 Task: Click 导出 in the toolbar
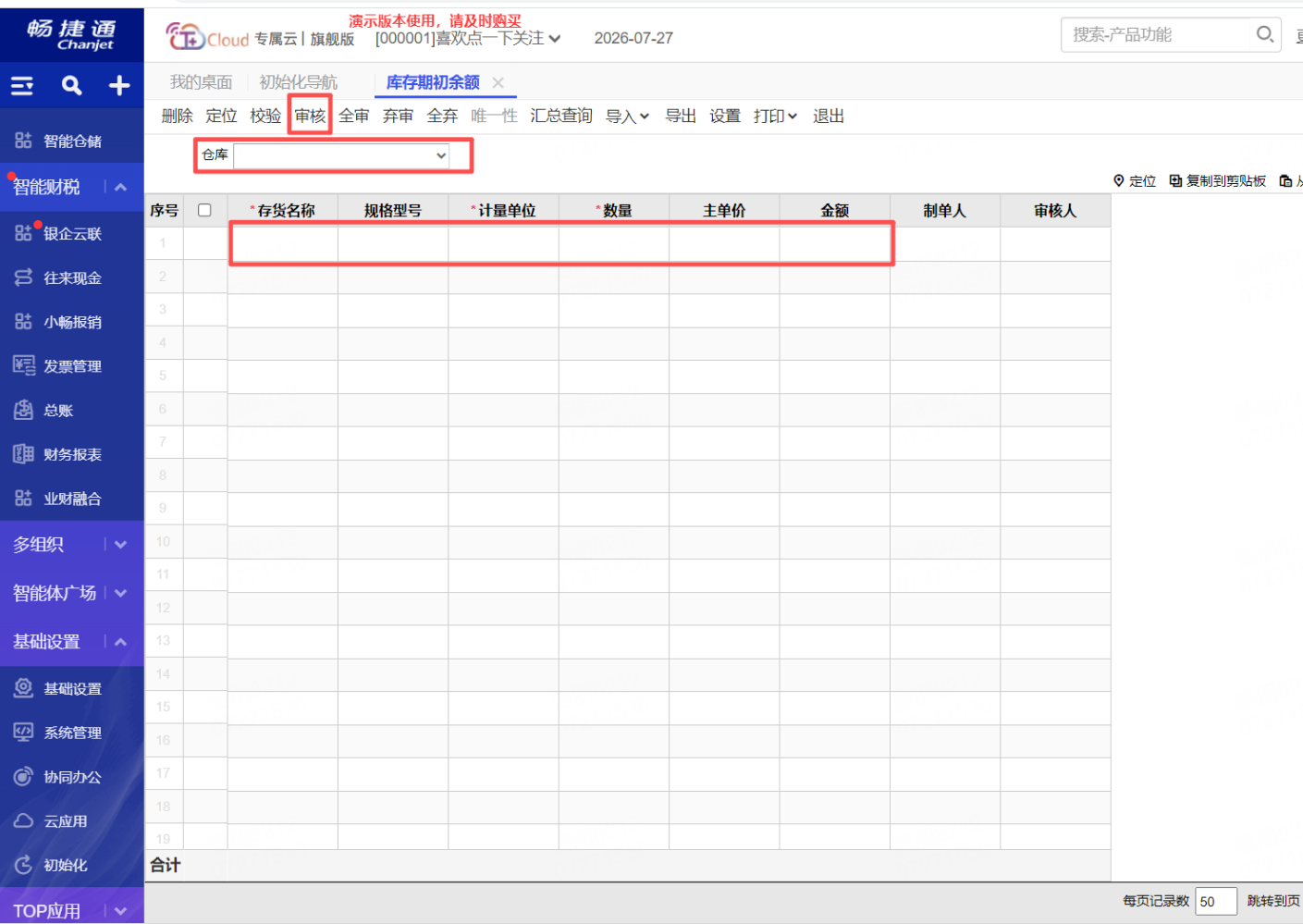click(x=681, y=116)
